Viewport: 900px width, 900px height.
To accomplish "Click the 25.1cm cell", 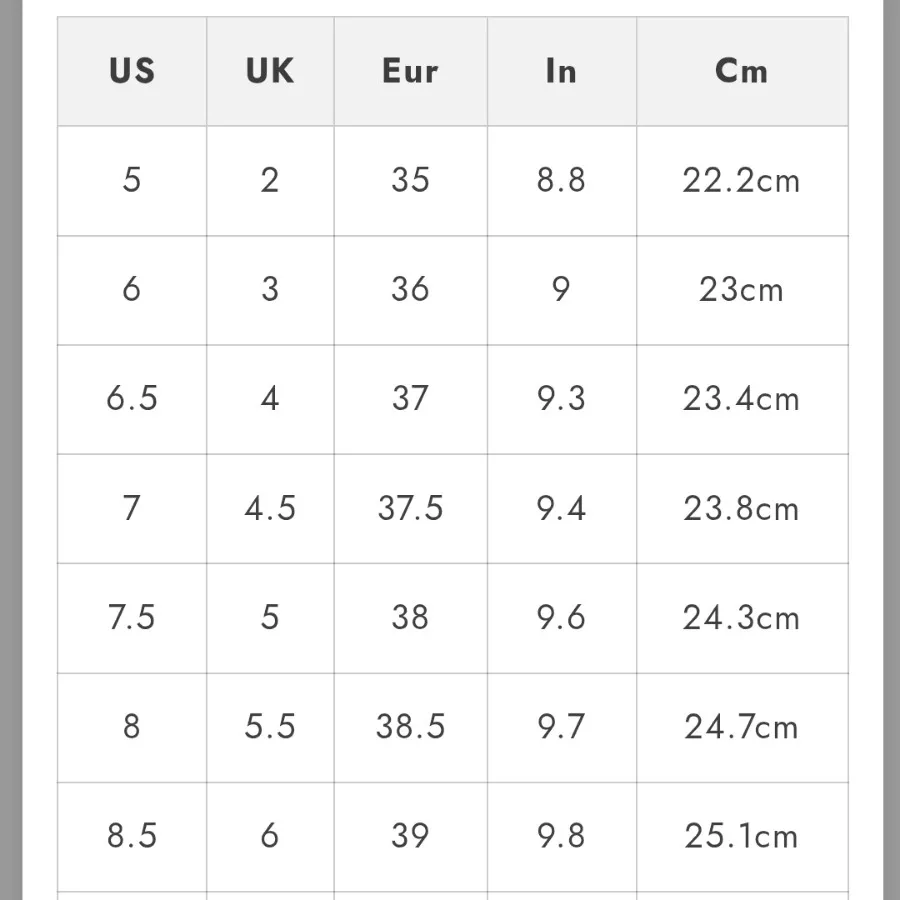I will pyautogui.click(x=741, y=835).
